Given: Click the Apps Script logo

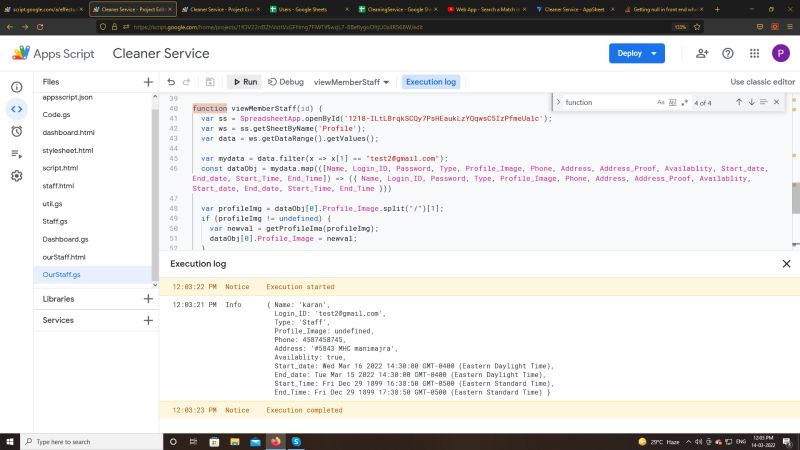Looking at the screenshot, I should click(x=53, y=54).
